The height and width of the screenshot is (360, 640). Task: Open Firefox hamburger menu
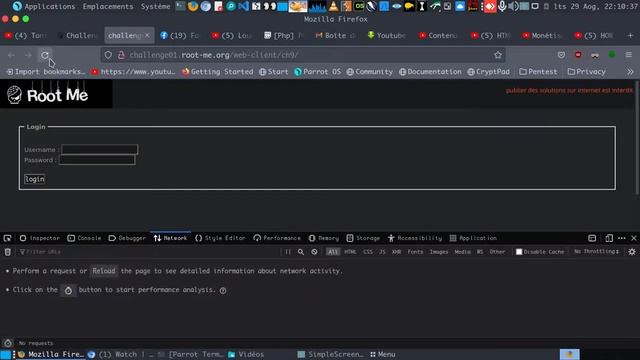629,55
